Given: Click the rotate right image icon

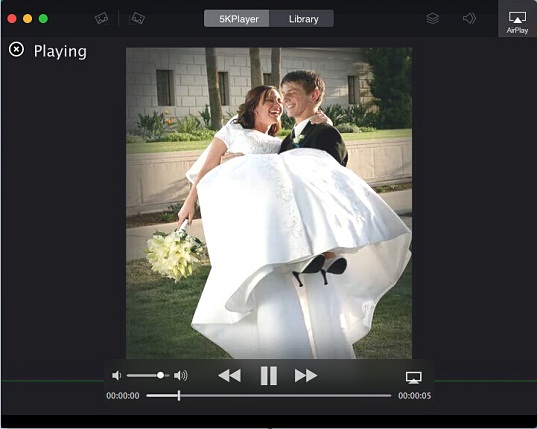Looking at the screenshot, I should (137, 18).
